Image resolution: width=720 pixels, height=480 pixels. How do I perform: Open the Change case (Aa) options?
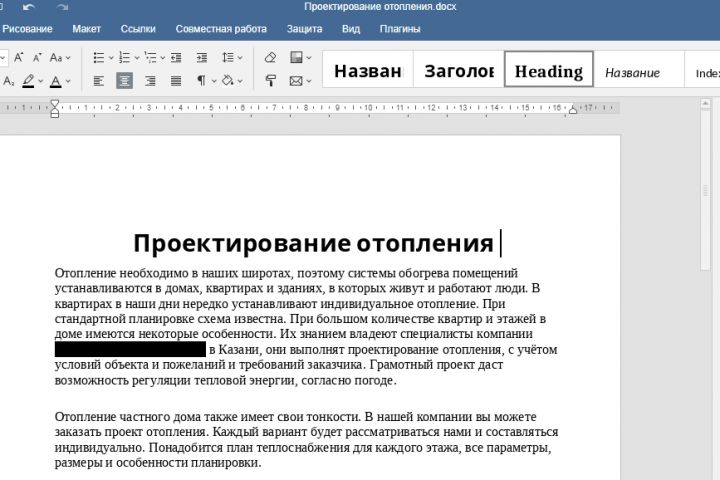click(60, 57)
